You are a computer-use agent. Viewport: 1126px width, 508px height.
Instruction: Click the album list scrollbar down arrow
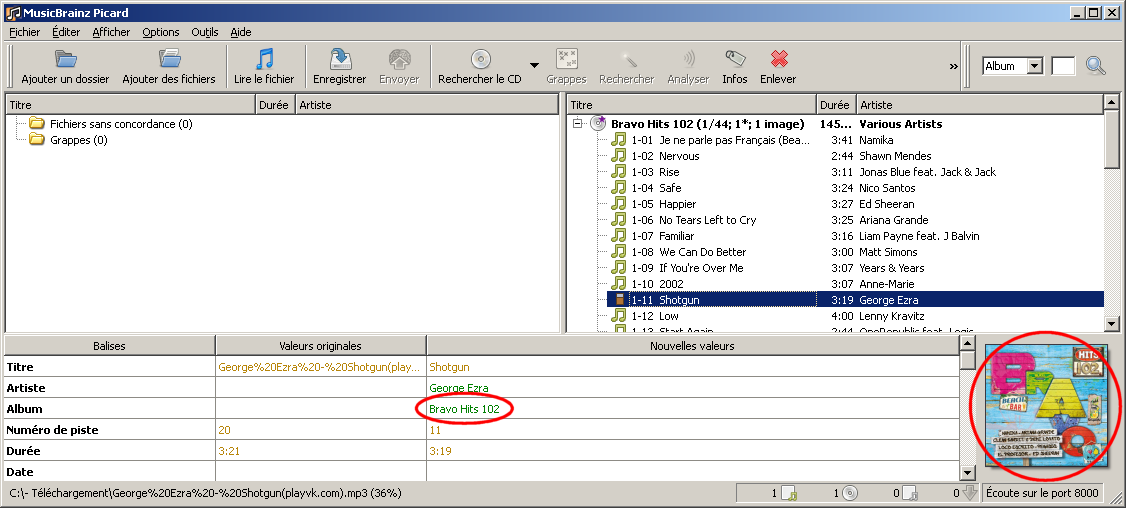click(x=1112, y=324)
